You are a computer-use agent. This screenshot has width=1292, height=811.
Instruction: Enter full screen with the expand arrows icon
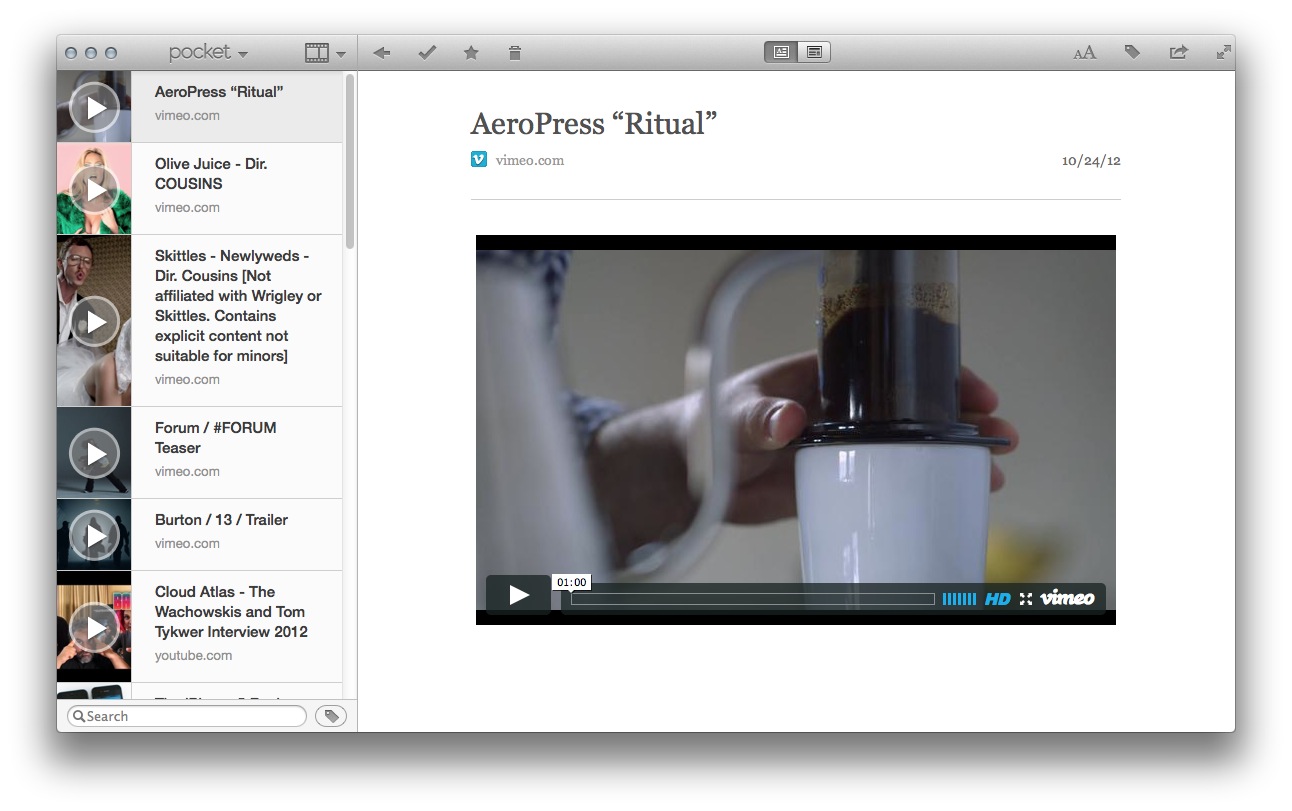[1223, 52]
